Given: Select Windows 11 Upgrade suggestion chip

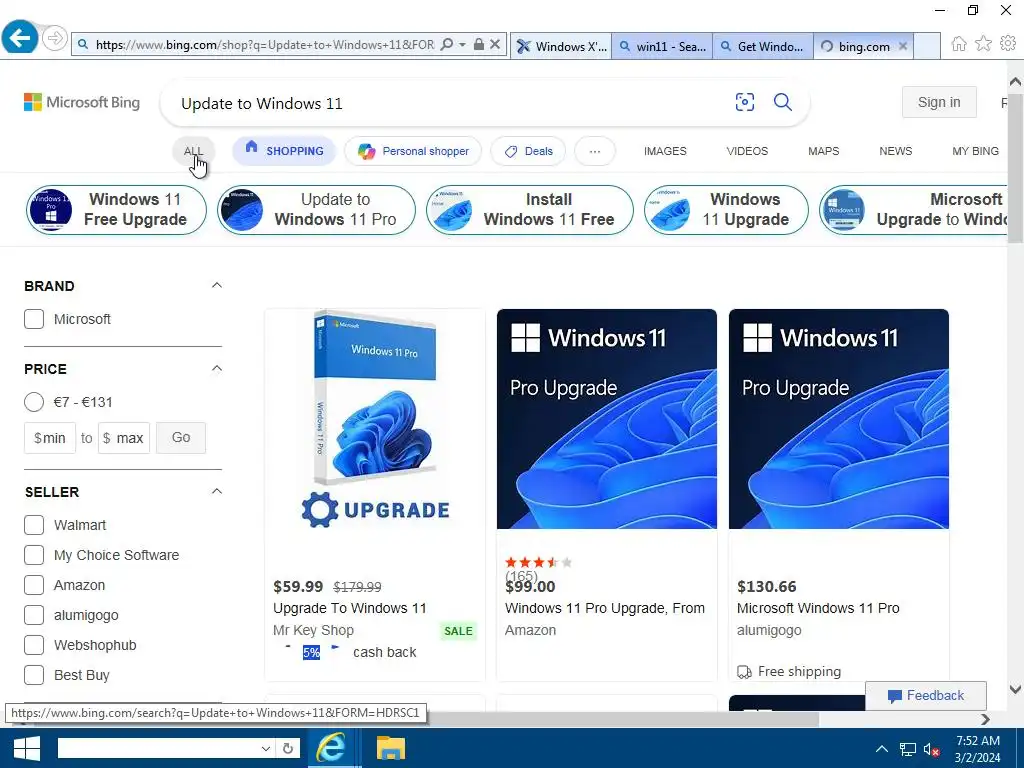Looking at the screenshot, I should click(726, 209).
